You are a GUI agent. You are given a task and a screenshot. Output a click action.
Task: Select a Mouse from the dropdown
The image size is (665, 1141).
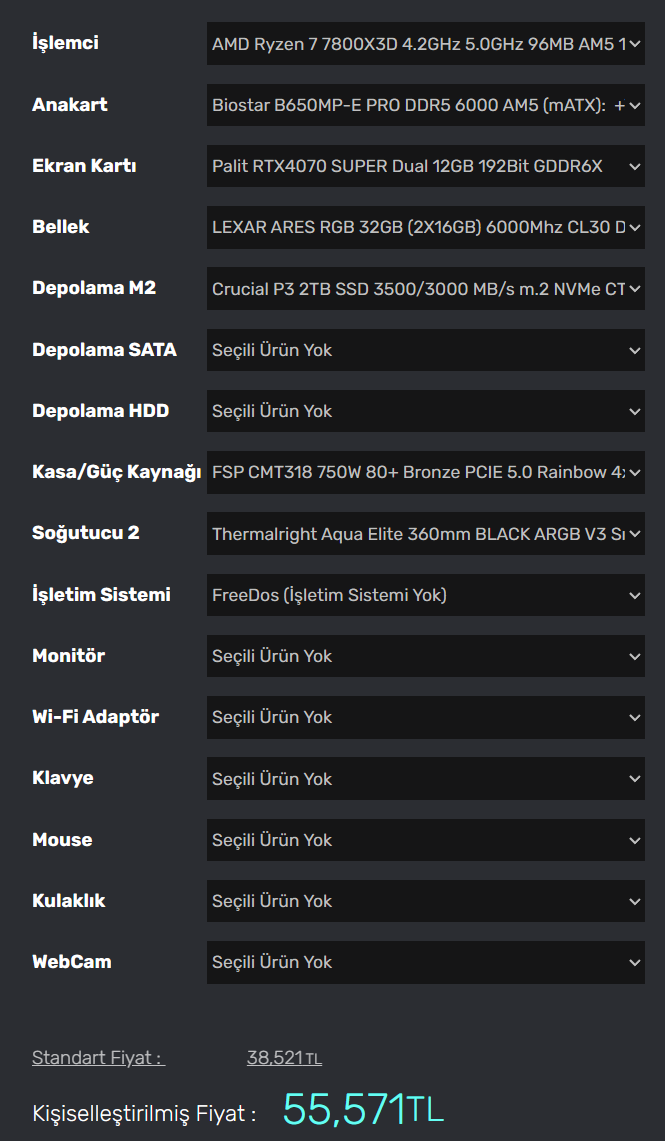click(x=425, y=840)
